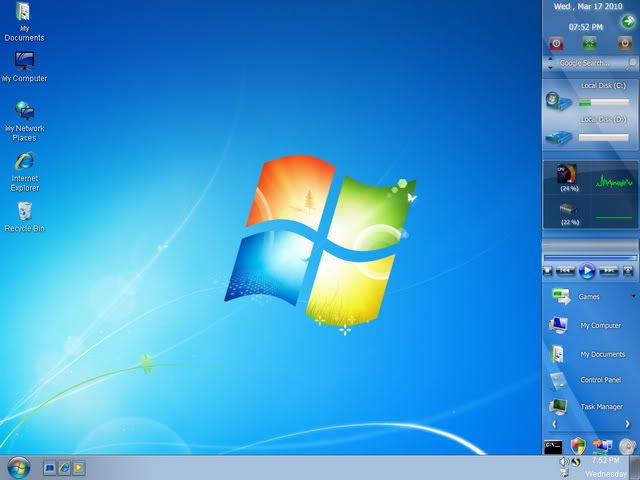
Task: Click the Games shortcut icon in the sidebar
Action: 561,297
